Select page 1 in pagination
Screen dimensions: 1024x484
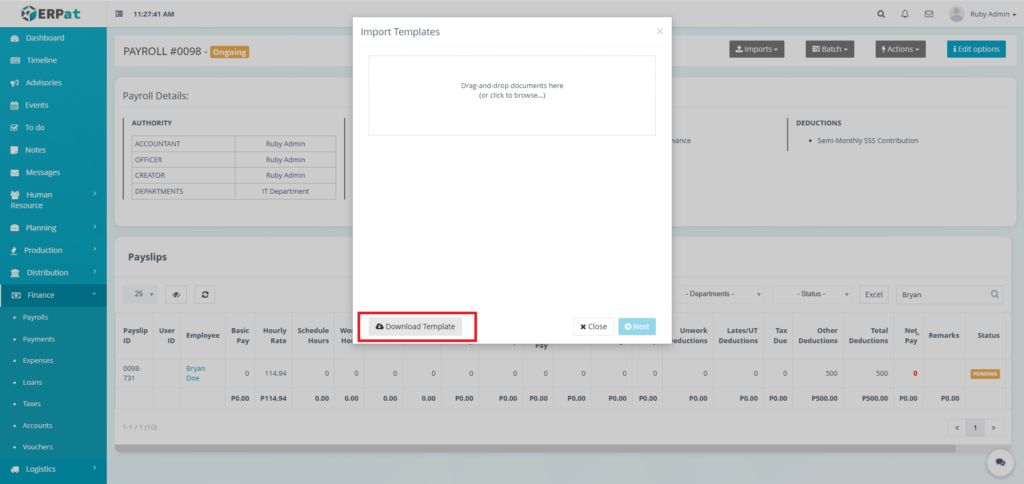pyautogui.click(x=975, y=428)
